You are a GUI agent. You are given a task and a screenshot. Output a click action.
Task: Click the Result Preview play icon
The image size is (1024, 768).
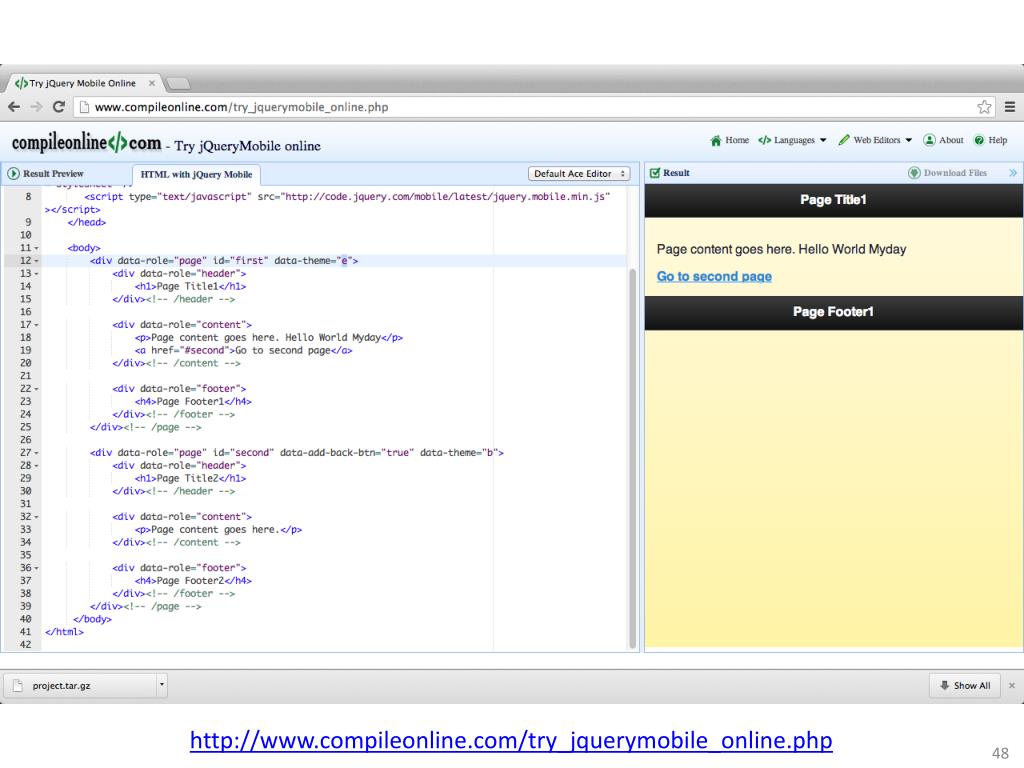(13, 174)
